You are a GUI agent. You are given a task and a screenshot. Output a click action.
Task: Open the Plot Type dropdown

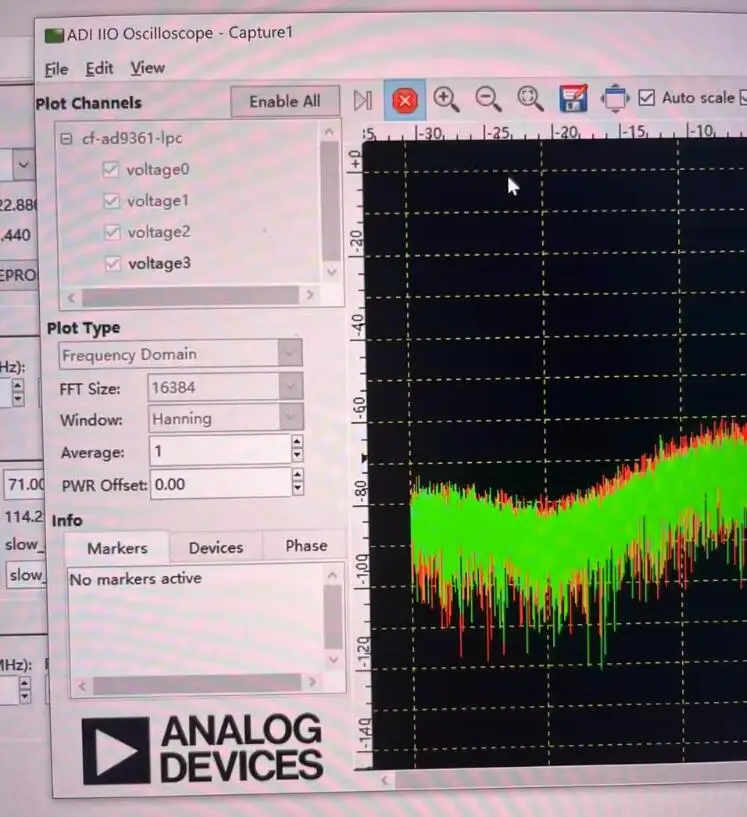tap(180, 354)
